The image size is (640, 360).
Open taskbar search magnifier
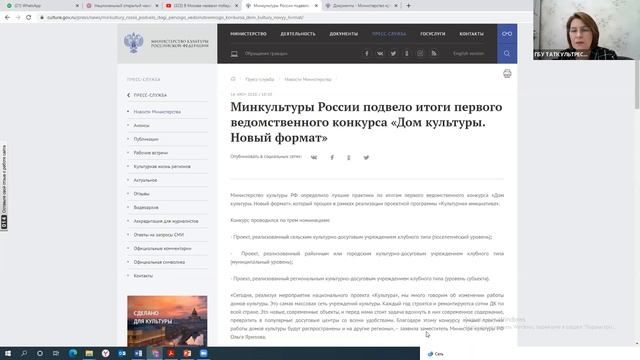point(24,353)
